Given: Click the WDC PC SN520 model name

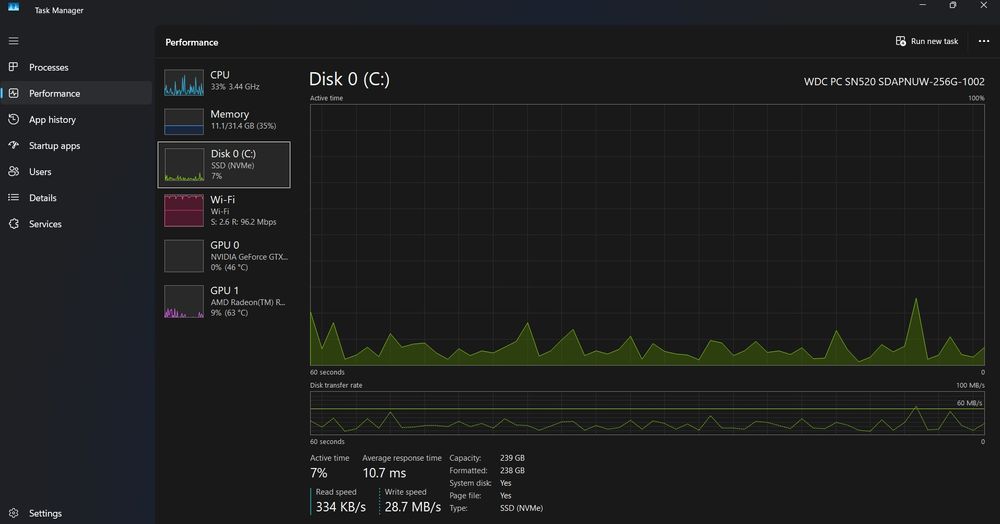Looking at the screenshot, I should pyautogui.click(x=894, y=82).
